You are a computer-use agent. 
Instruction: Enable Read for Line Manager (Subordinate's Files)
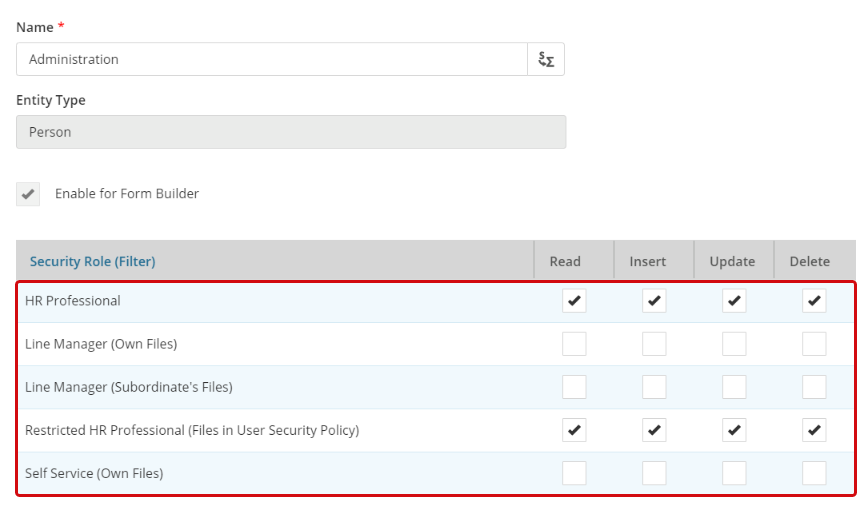pyautogui.click(x=574, y=387)
